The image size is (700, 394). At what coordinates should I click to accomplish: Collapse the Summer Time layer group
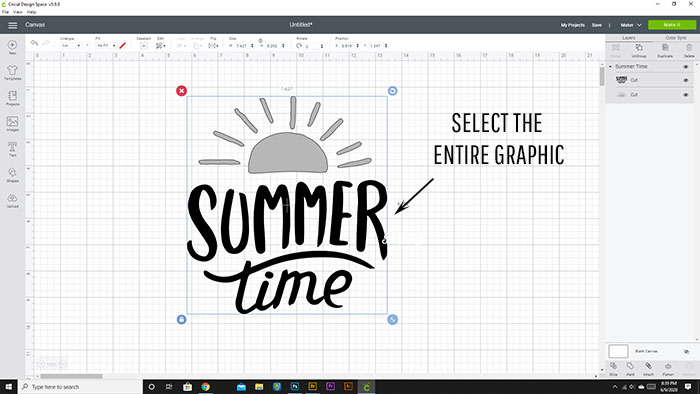pos(610,66)
